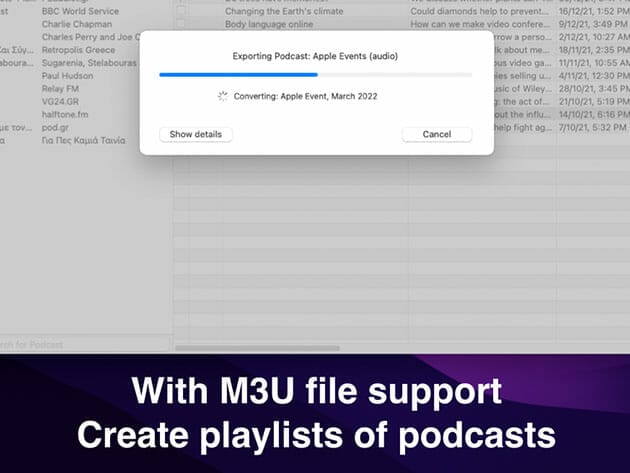
Task: Tick the checkbox for Changing the Earth's climate
Action: point(181,11)
